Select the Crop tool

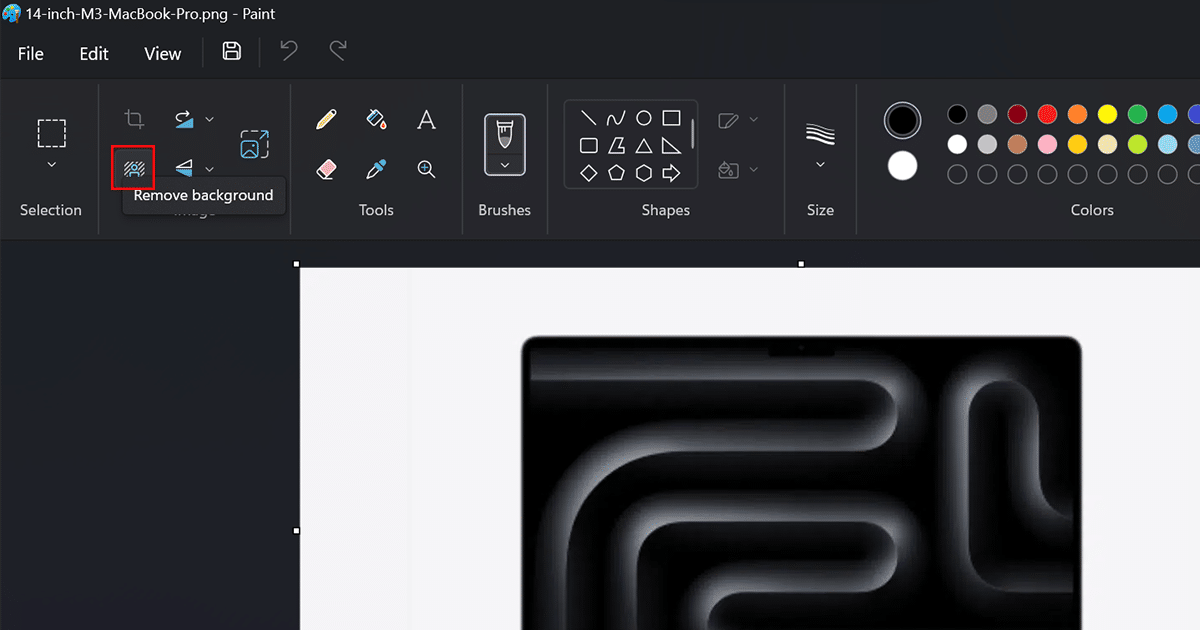click(x=133, y=120)
